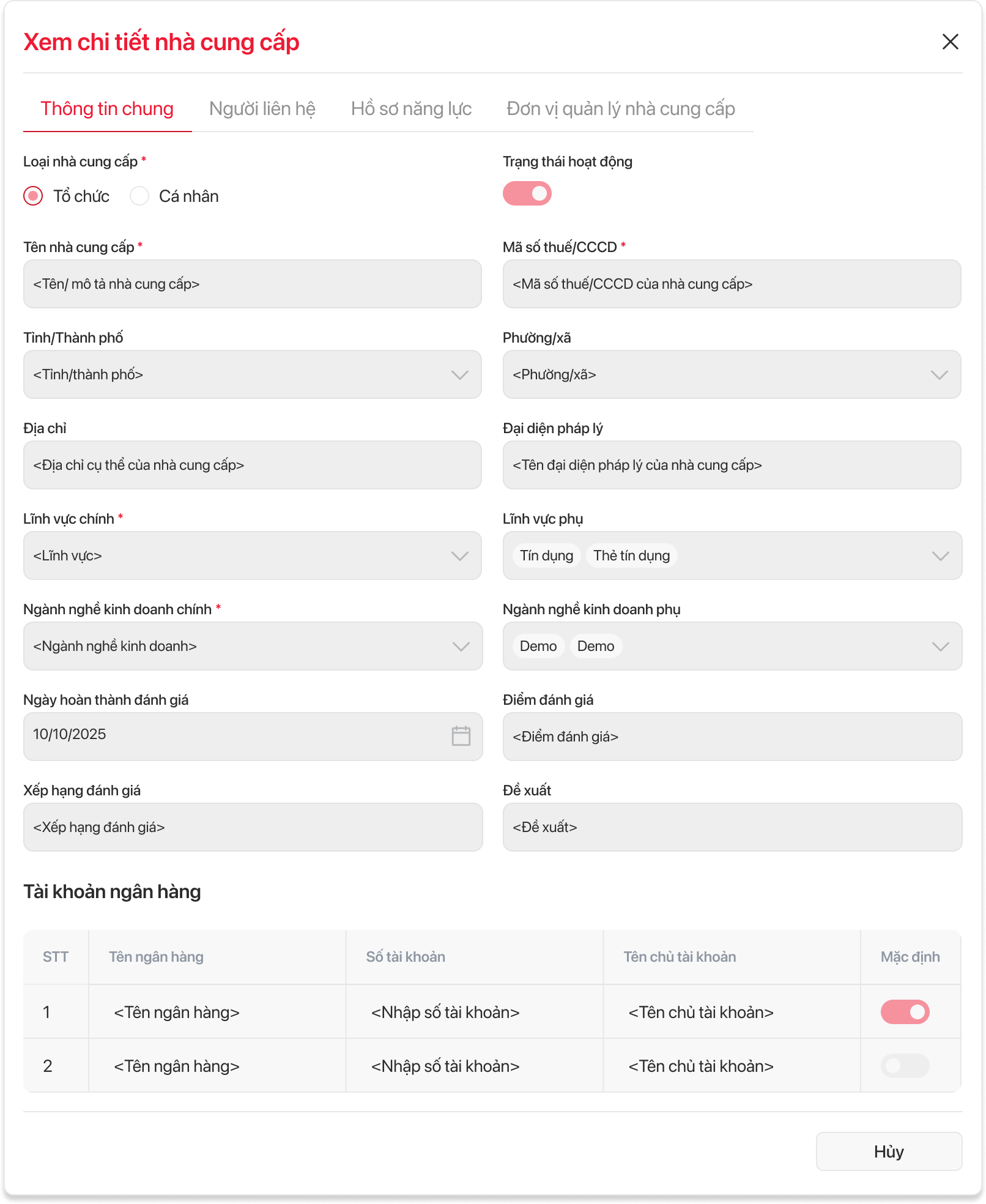Open the Phường/xã dropdown
Image resolution: width=986 pixels, height=1204 pixels.
coord(939,374)
